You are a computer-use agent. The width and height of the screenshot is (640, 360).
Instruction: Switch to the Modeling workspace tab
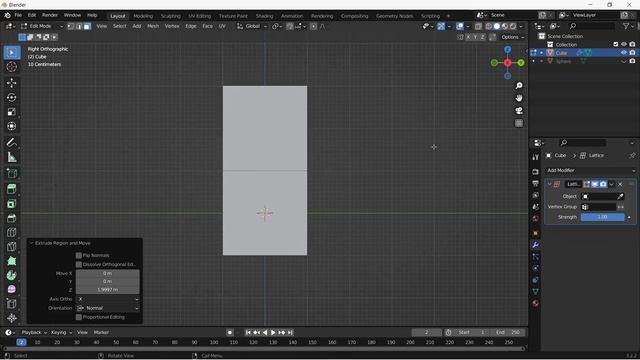click(x=143, y=16)
